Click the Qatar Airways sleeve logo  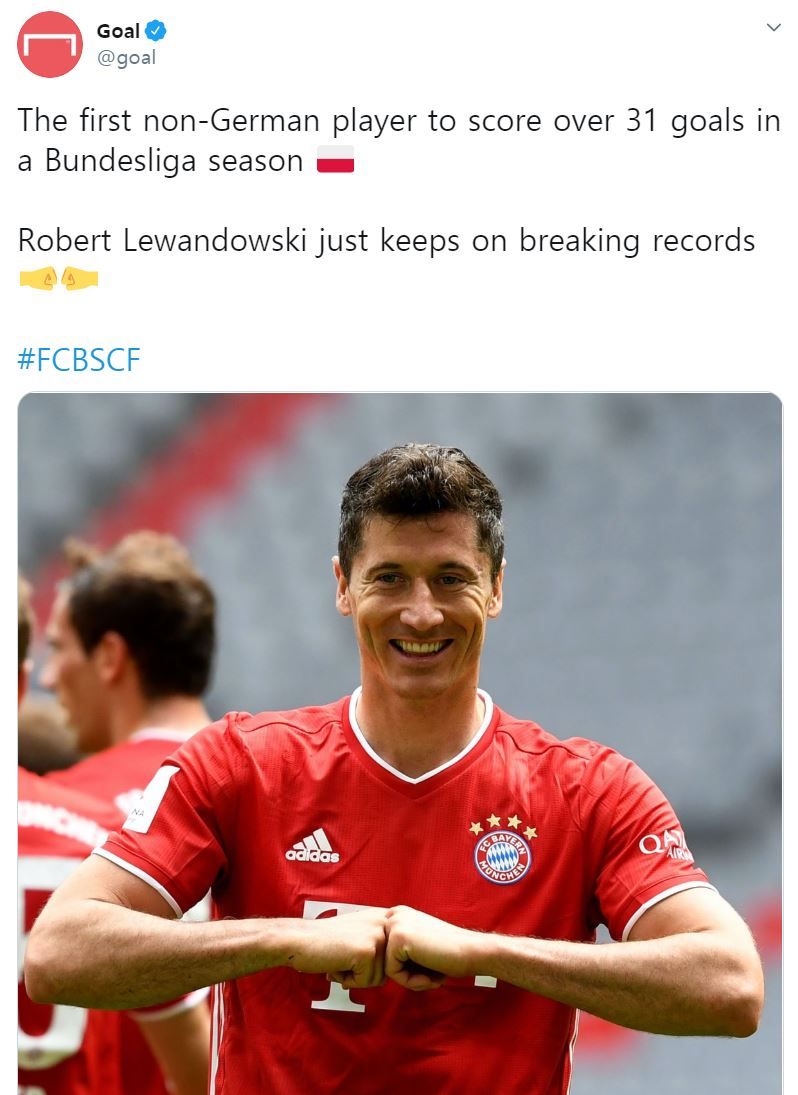(666, 846)
